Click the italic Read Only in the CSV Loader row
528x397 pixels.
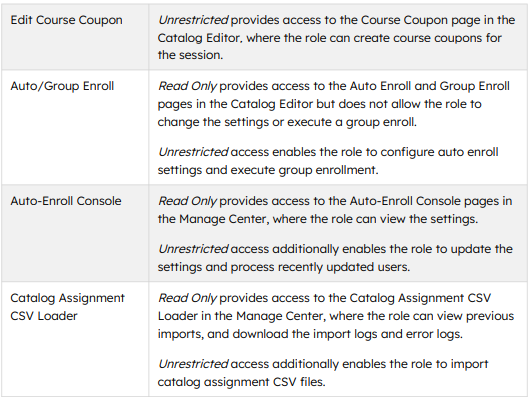[x=187, y=298]
